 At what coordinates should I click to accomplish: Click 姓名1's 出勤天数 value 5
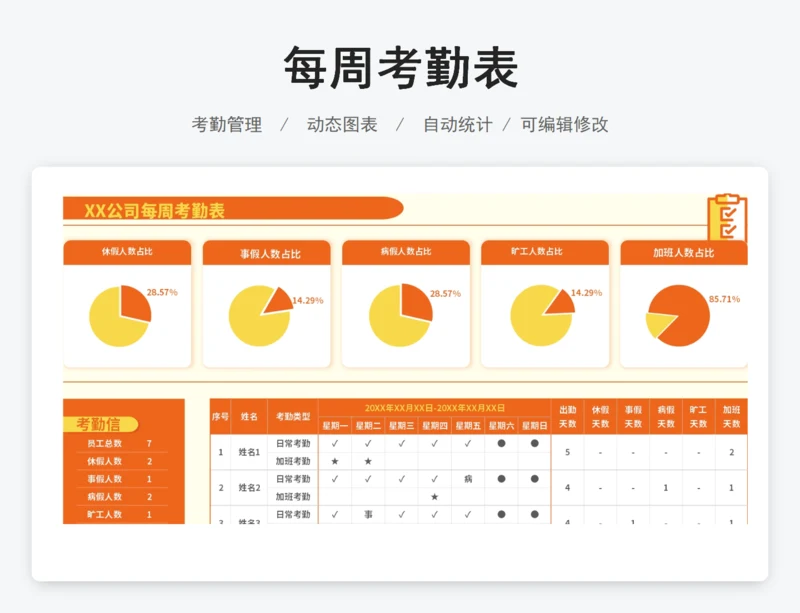click(x=567, y=452)
